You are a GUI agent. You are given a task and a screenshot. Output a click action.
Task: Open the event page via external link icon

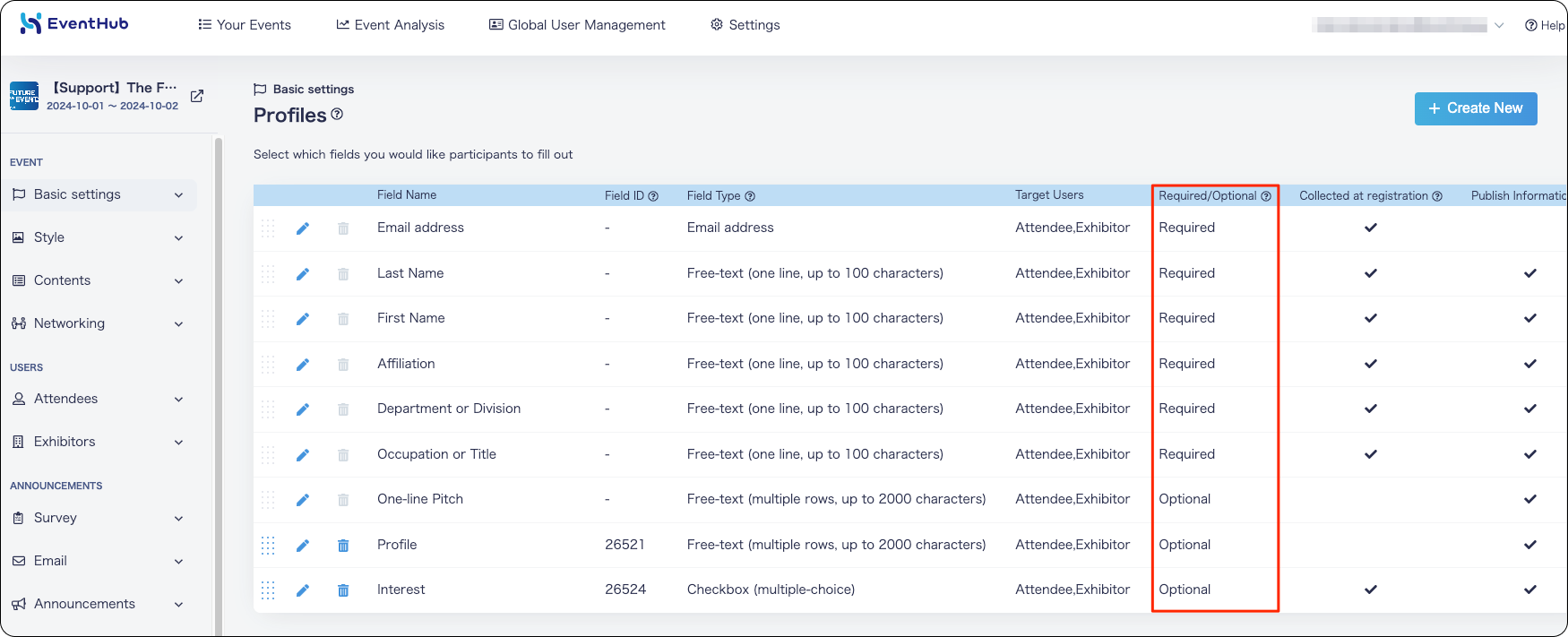point(197,96)
